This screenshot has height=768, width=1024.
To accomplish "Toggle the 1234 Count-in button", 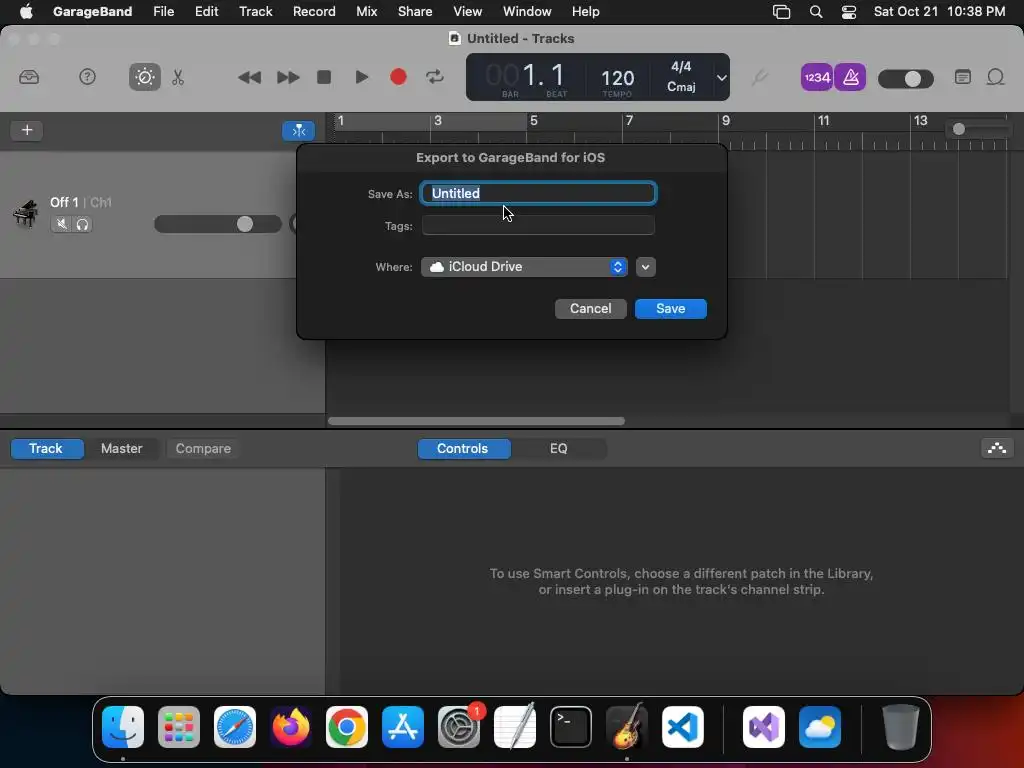I will tap(816, 77).
